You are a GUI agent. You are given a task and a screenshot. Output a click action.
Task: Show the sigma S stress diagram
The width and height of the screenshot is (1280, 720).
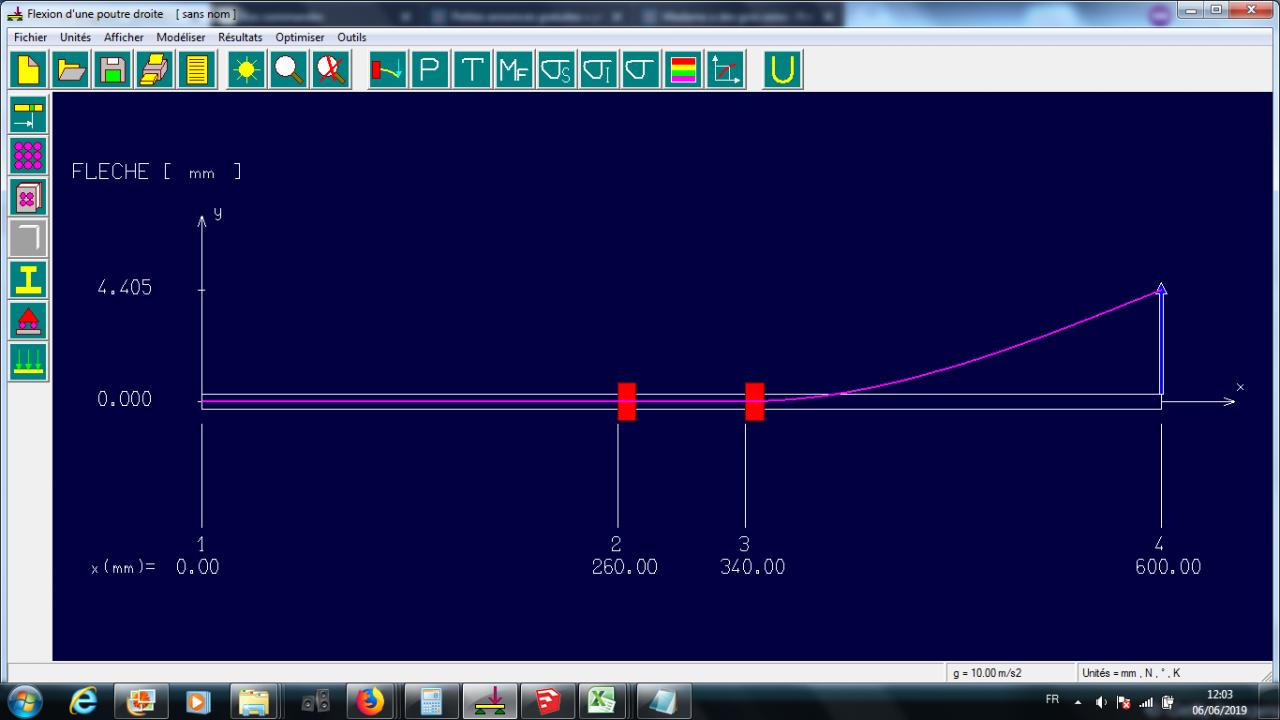coord(556,70)
